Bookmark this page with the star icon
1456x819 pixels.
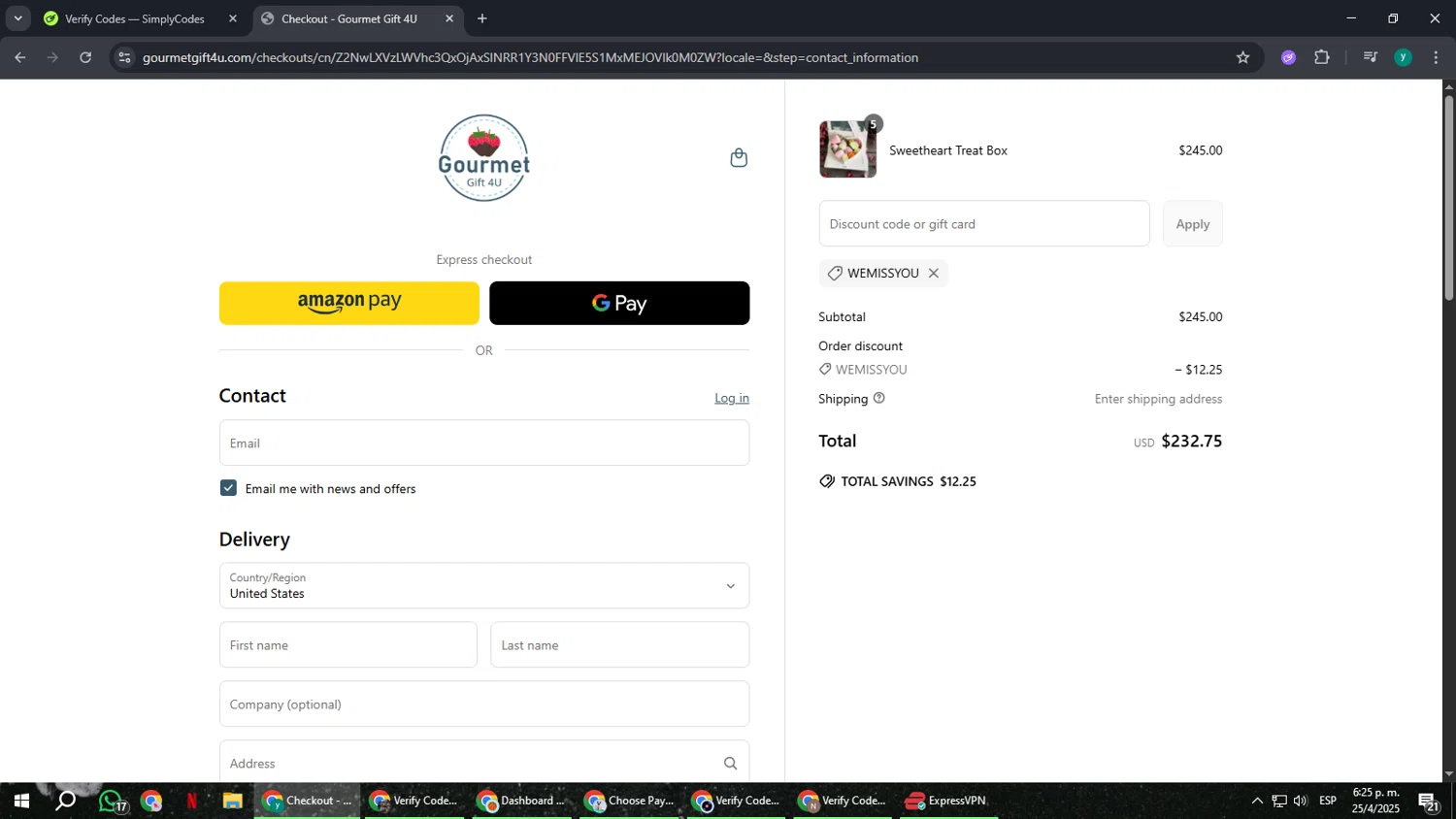pos(1242,57)
